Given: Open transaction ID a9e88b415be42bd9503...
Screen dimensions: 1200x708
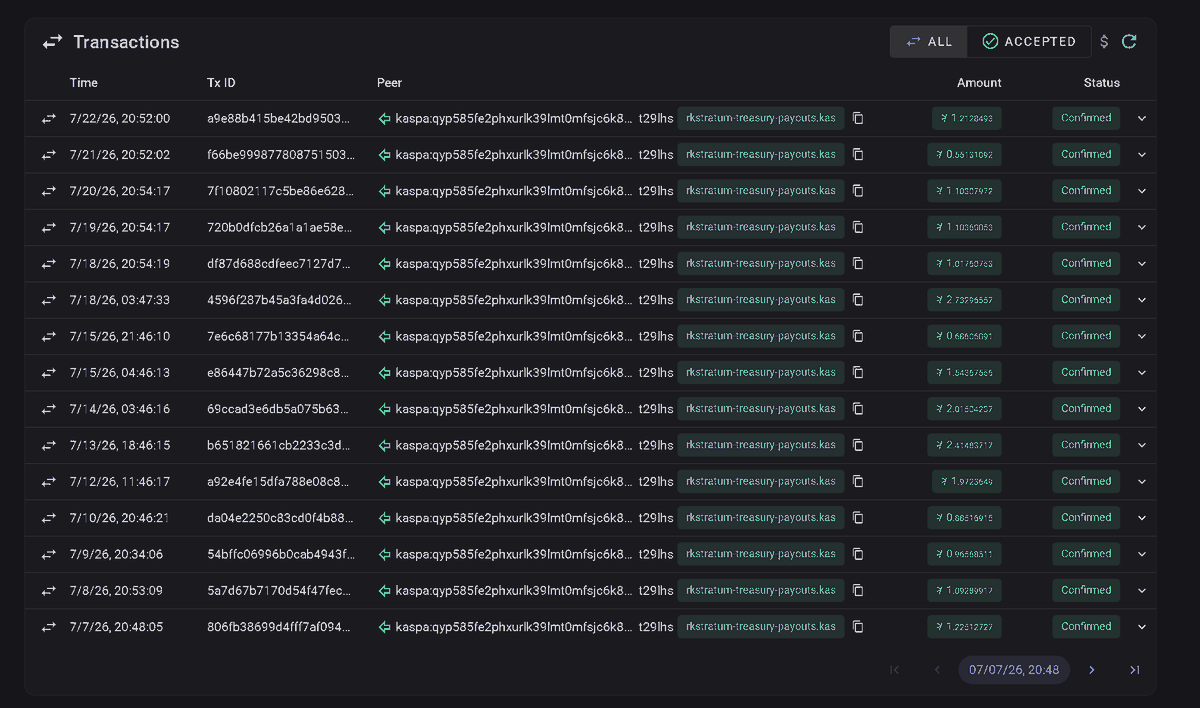Looking at the screenshot, I should click(x=279, y=118).
